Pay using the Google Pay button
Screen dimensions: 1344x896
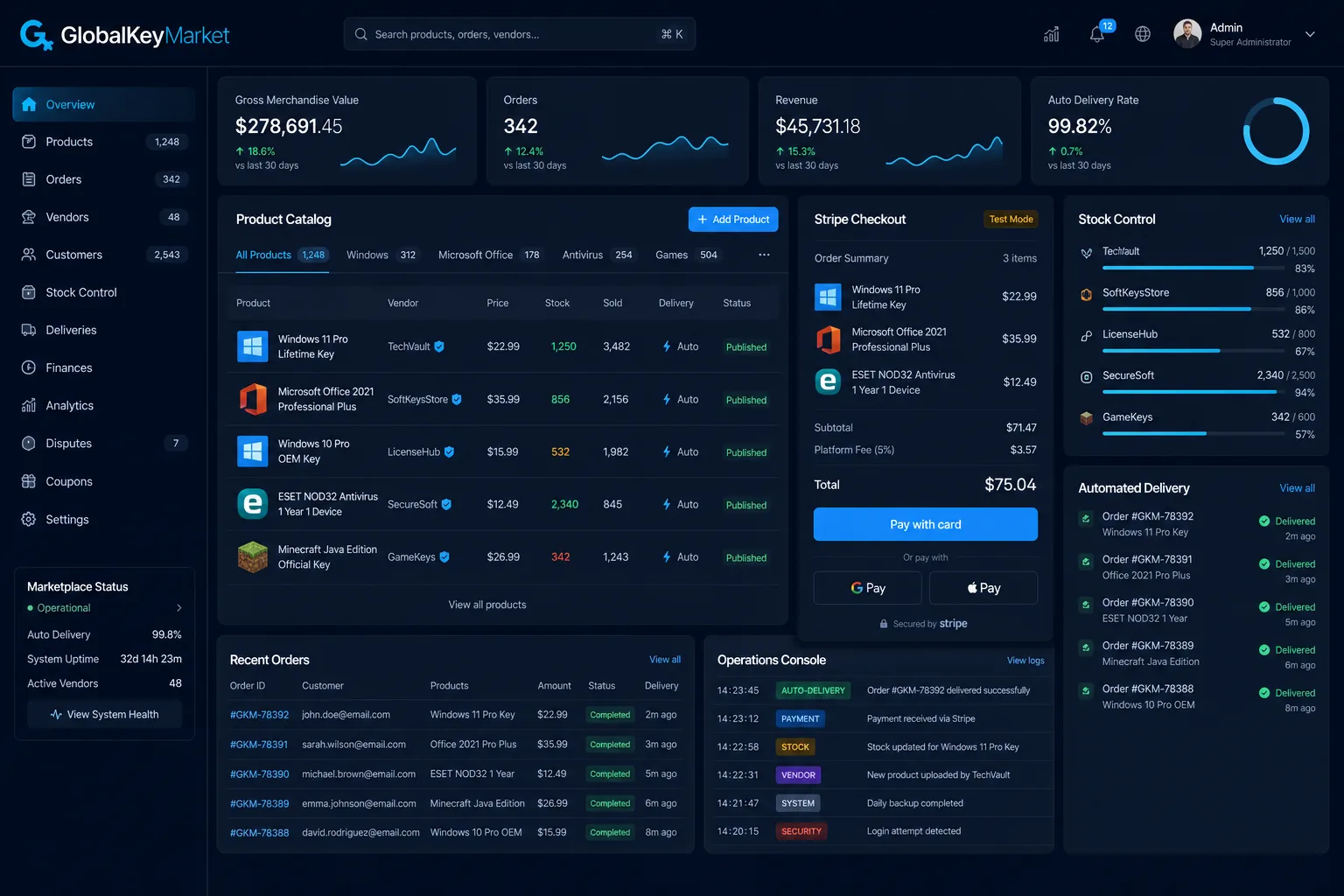coord(868,588)
